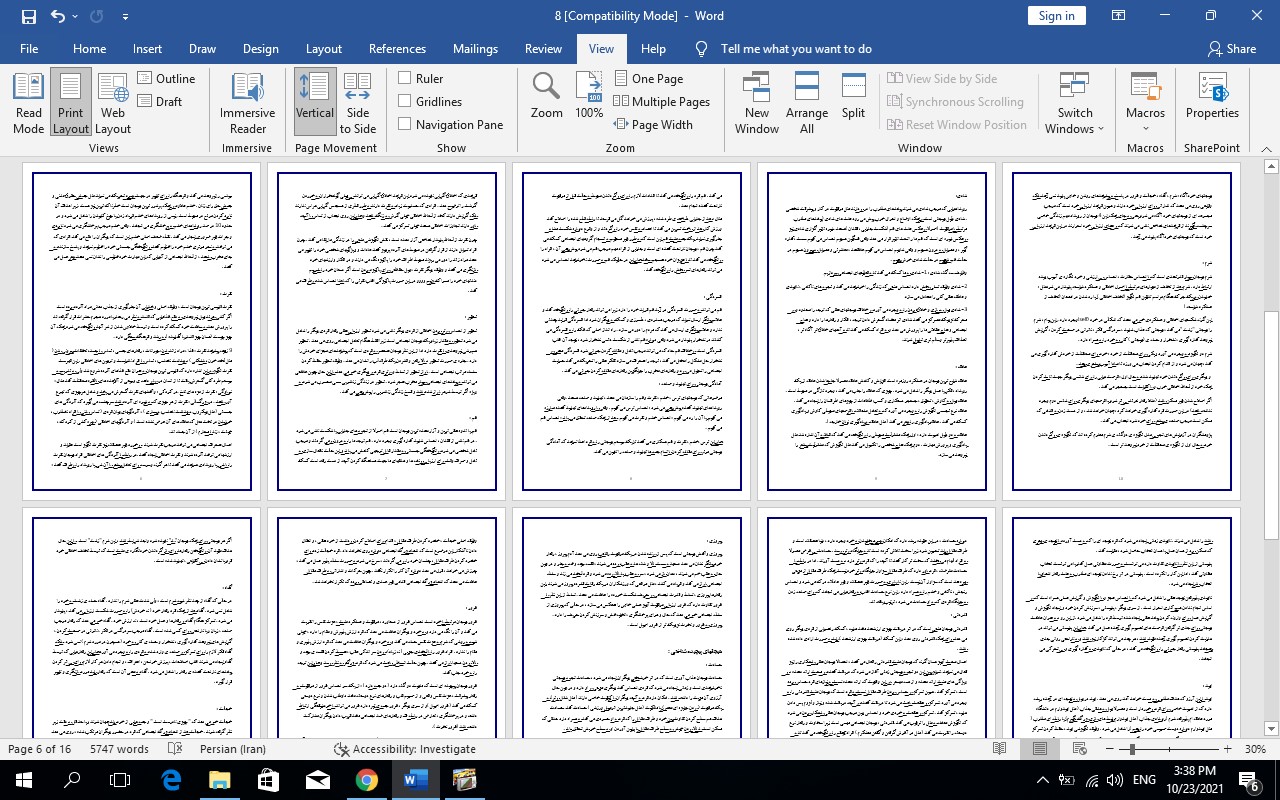
Task: Open the References ribbon tab
Action: 397,48
